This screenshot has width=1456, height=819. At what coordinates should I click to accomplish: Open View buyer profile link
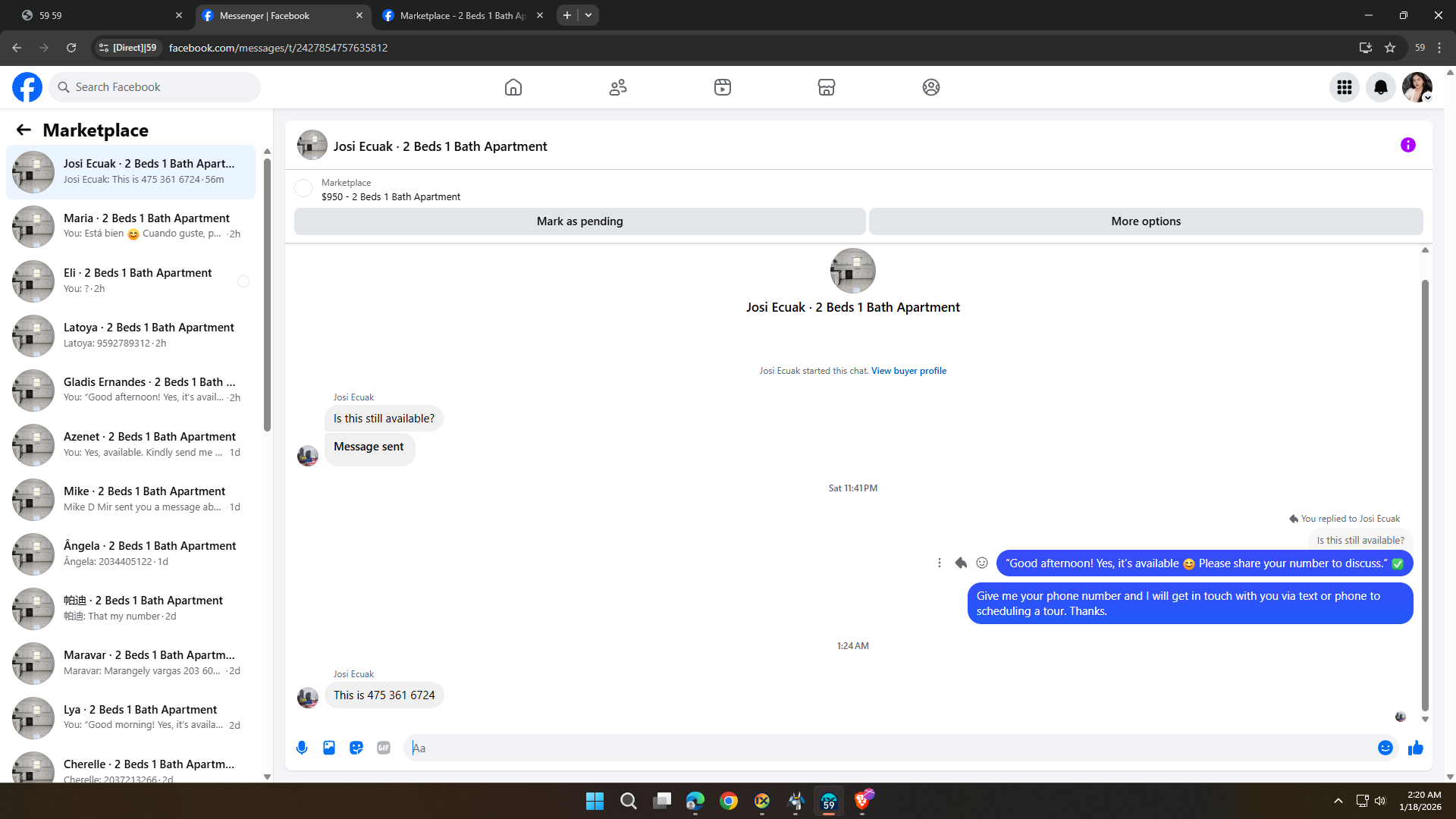pos(908,371)
